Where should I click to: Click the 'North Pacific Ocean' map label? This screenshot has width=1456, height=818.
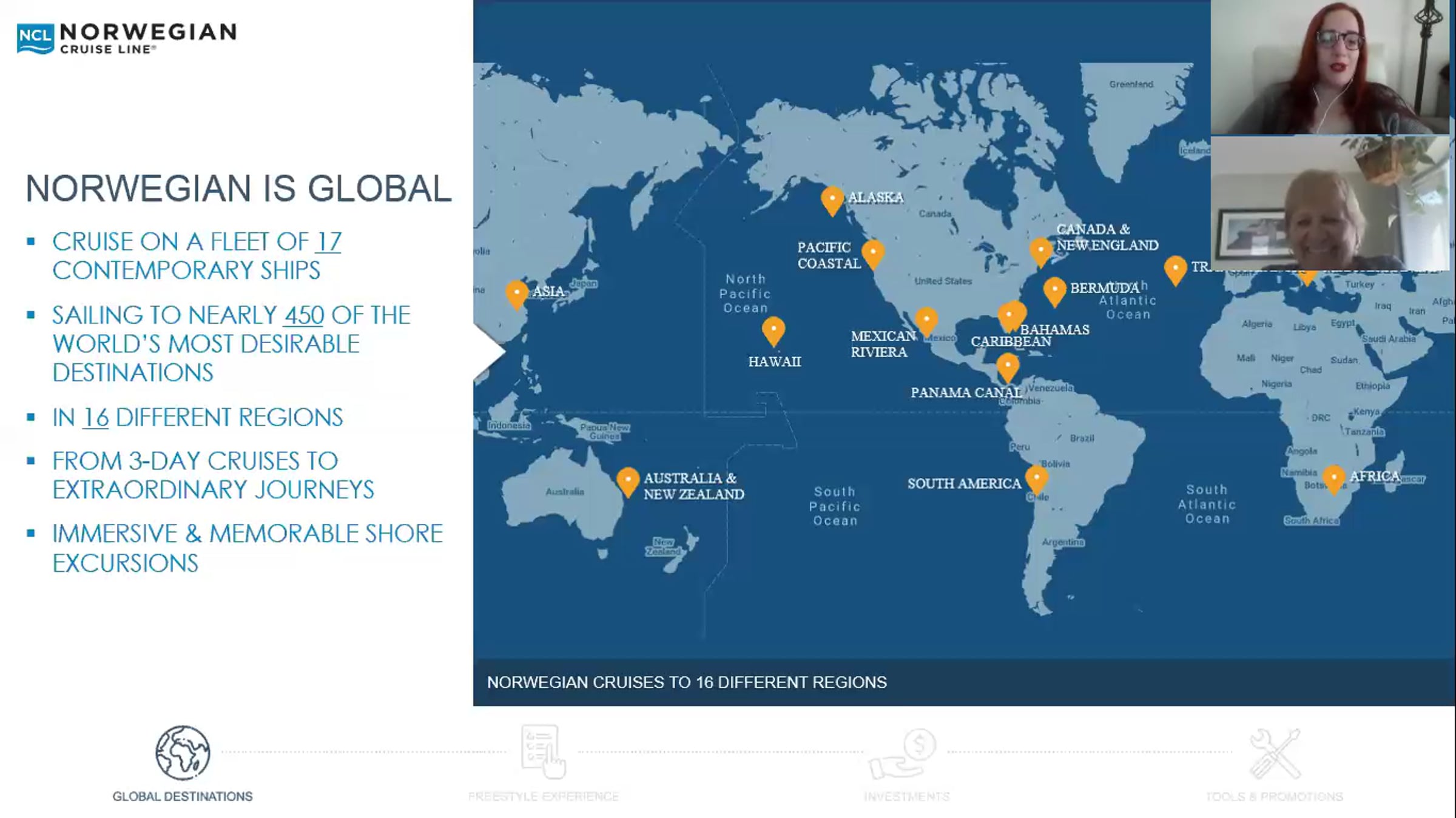(746, 293)
